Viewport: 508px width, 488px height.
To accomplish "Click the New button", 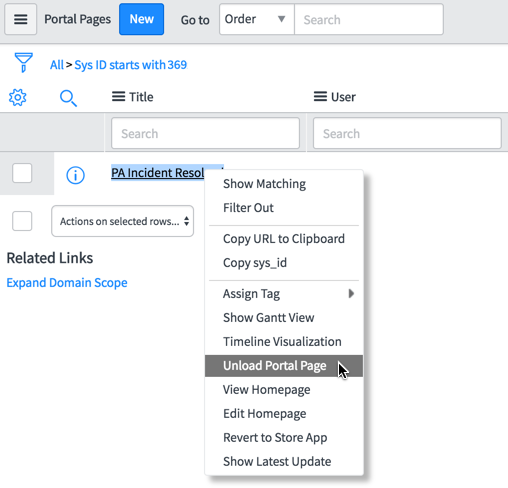I will click(141, 19).
